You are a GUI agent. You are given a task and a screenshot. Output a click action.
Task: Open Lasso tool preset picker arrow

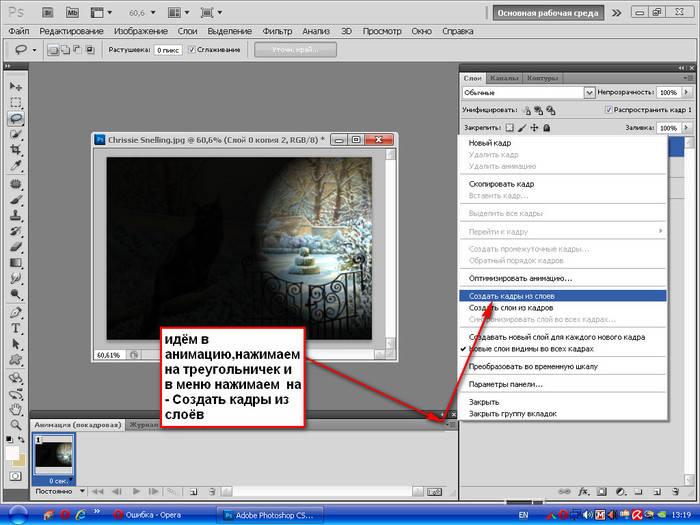(x=35, y=50)
